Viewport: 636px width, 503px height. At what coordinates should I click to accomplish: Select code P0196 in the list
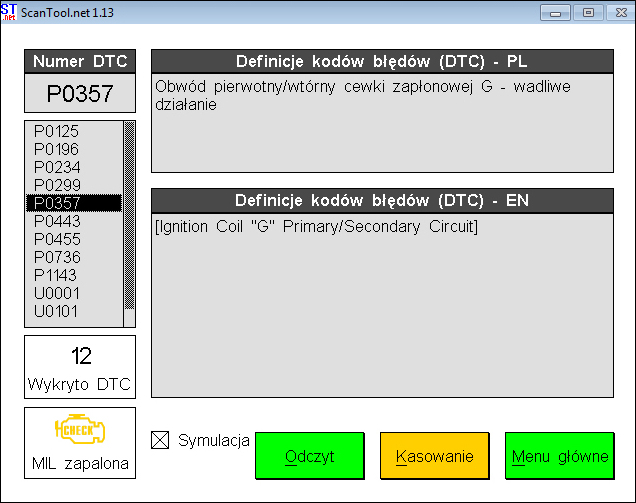57,149
